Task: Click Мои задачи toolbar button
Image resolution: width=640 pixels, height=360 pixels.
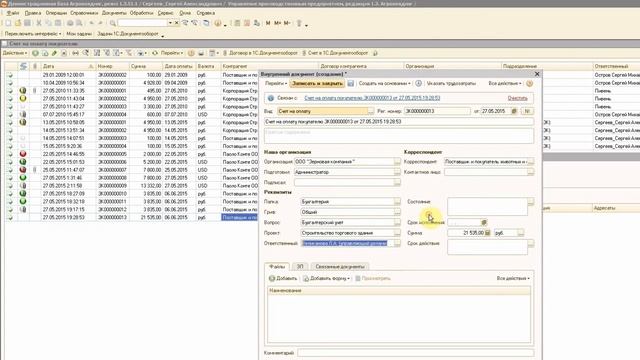Action: (x=79, y=34)
